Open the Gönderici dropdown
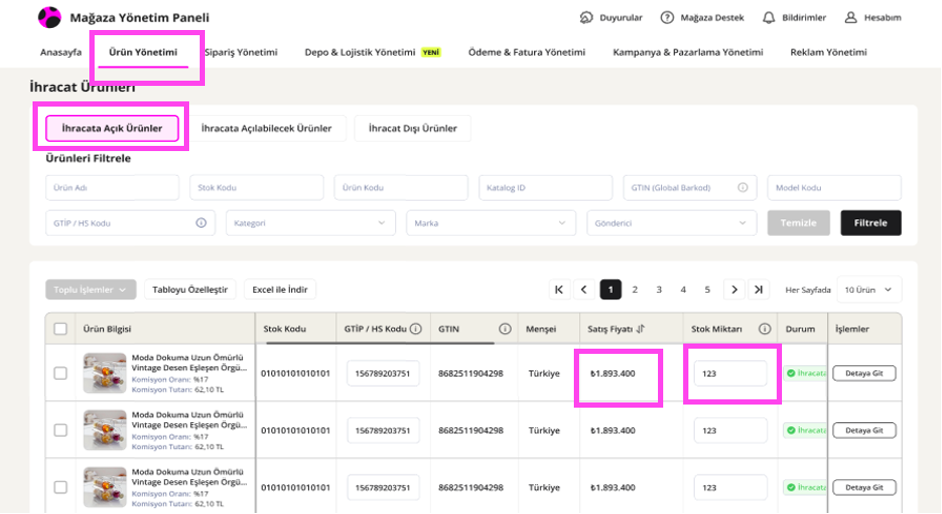This screenshot has height=514, width=942. (672, 223)
